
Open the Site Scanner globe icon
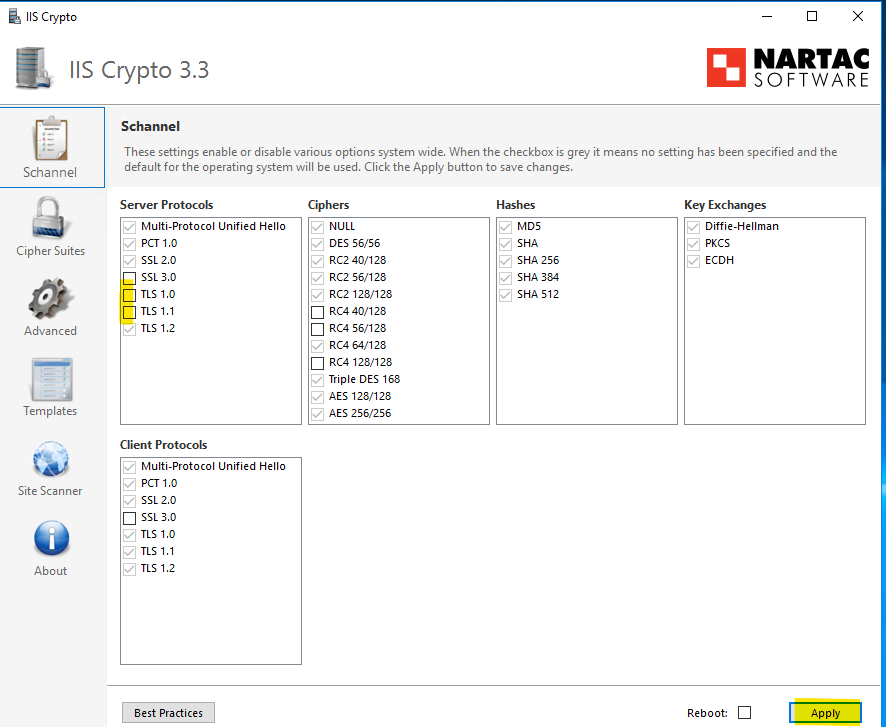pyautogui.click(x=51, y=459)
